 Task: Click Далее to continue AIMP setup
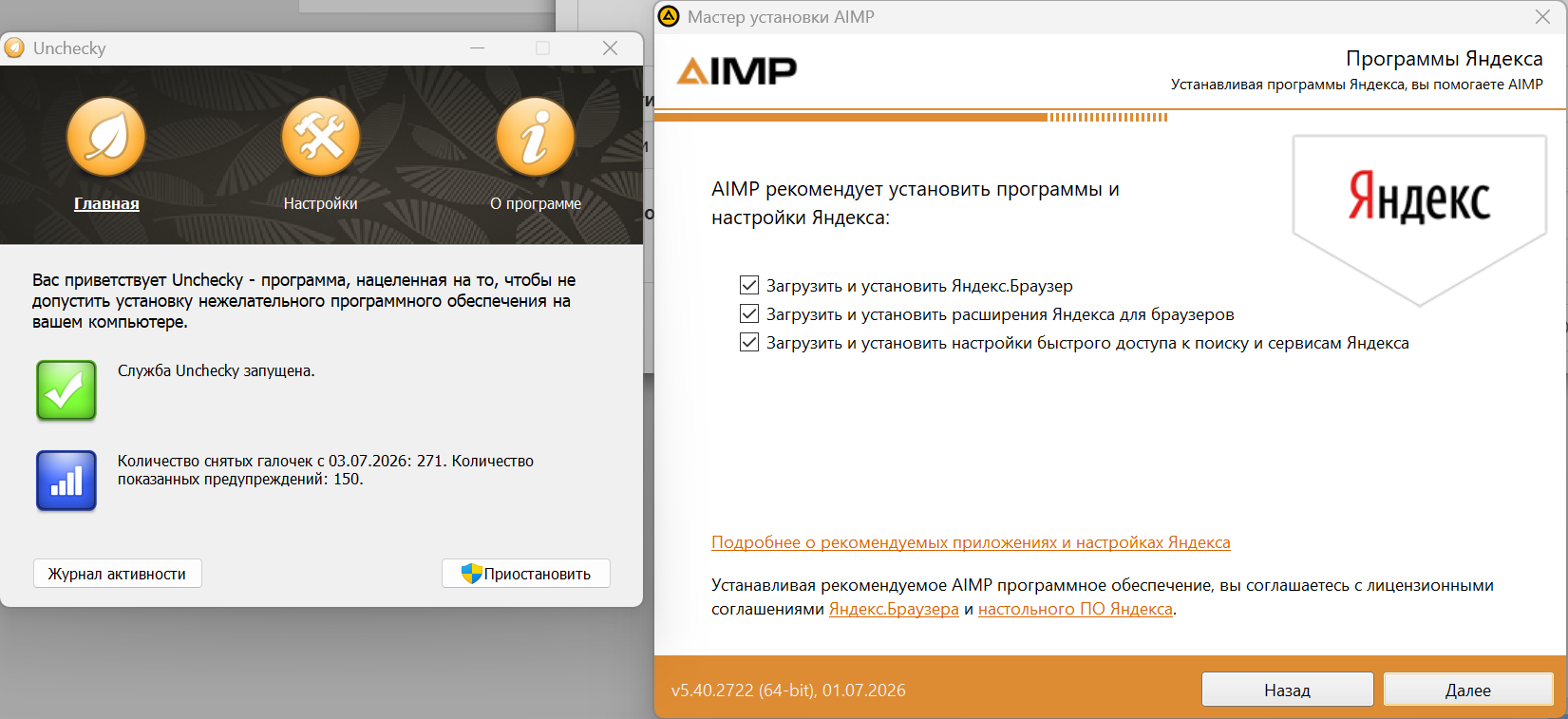1468,690
